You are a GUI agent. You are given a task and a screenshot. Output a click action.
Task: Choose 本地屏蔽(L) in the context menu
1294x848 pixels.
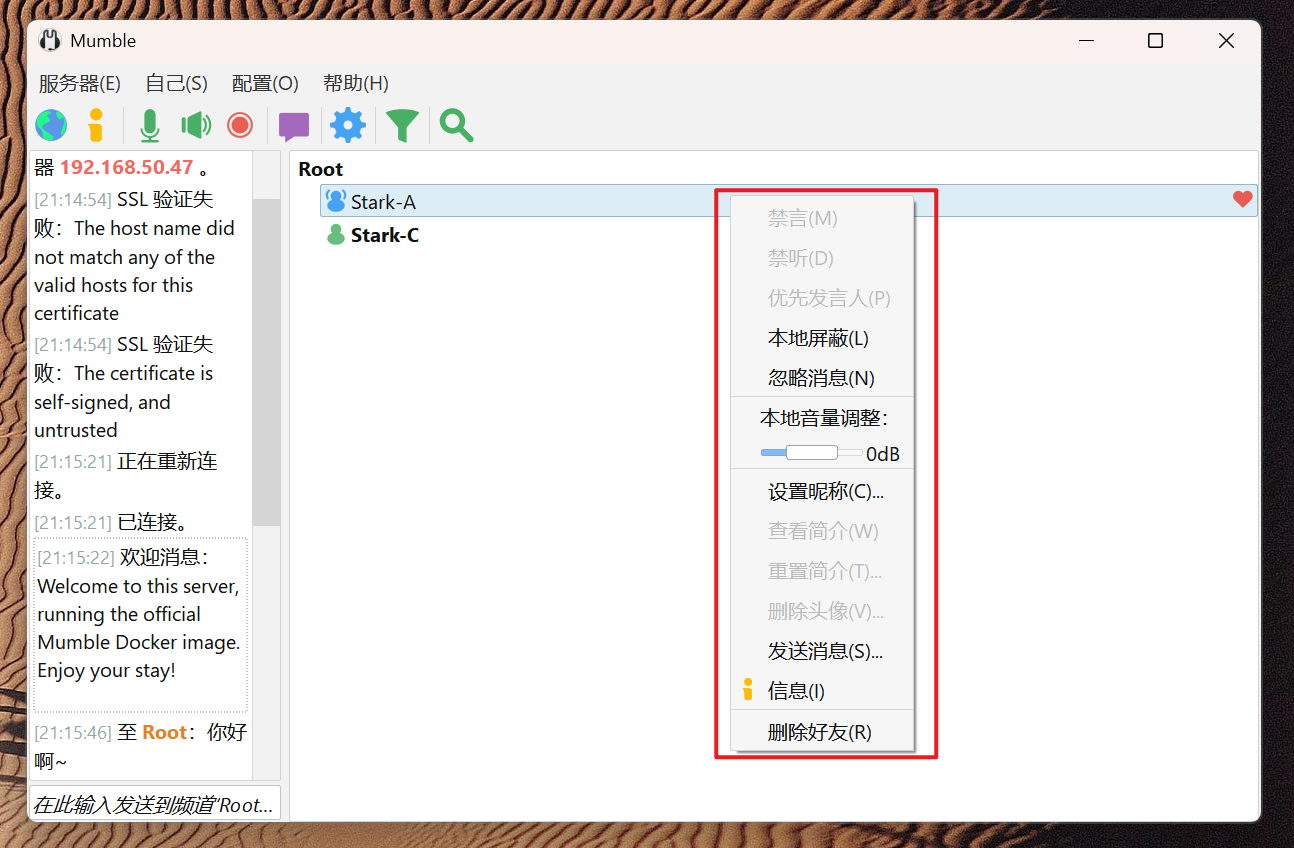823,338
